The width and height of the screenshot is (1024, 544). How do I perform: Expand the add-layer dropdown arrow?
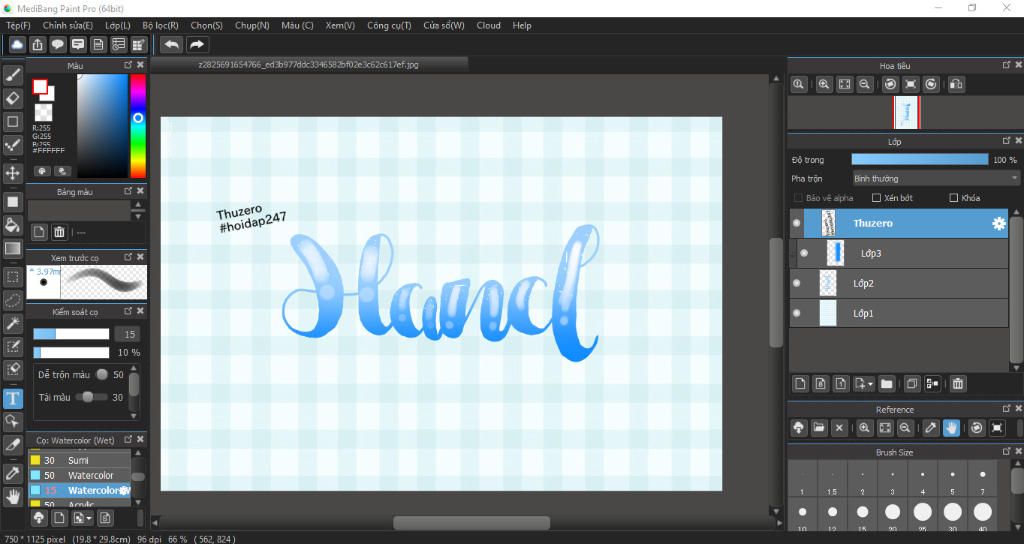tap(871, 384)
